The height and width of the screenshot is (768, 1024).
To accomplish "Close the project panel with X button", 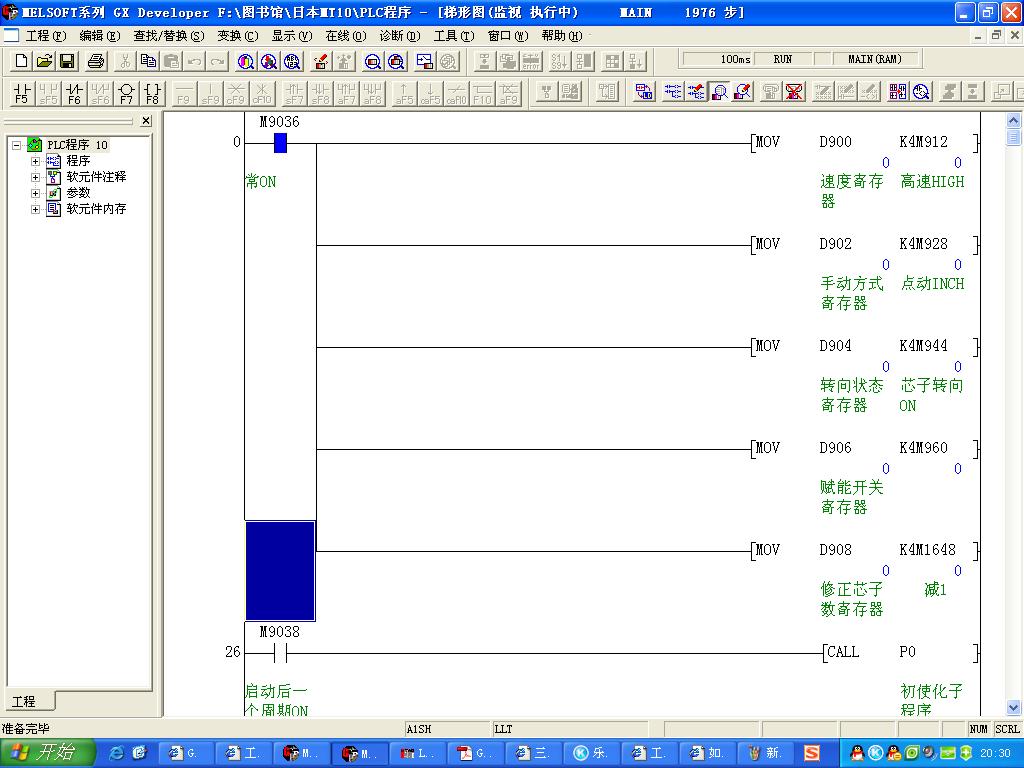I will pyautogui.click(x=146, y=121).
